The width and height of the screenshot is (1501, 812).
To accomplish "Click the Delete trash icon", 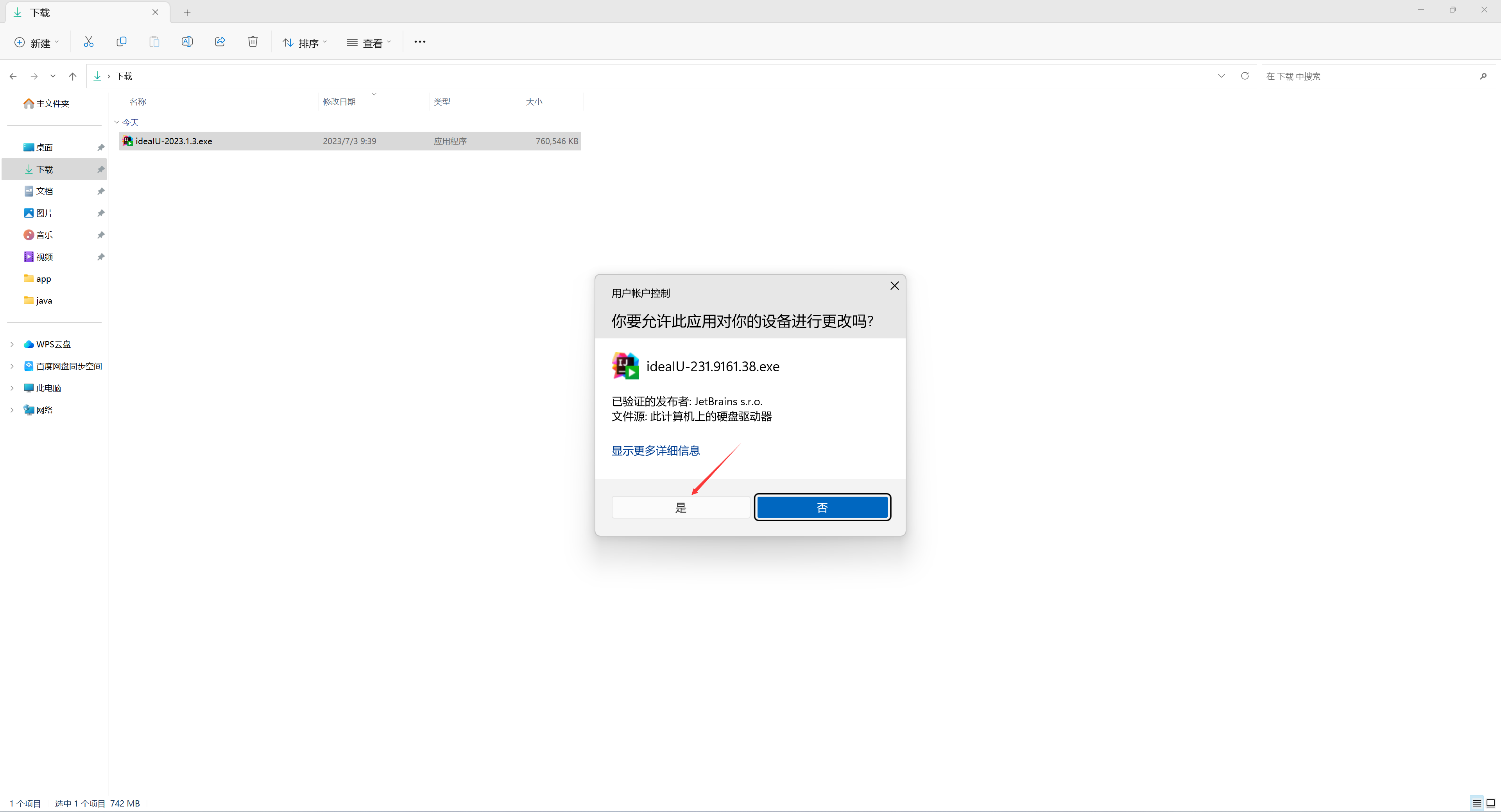I will [x=253, y=42].
